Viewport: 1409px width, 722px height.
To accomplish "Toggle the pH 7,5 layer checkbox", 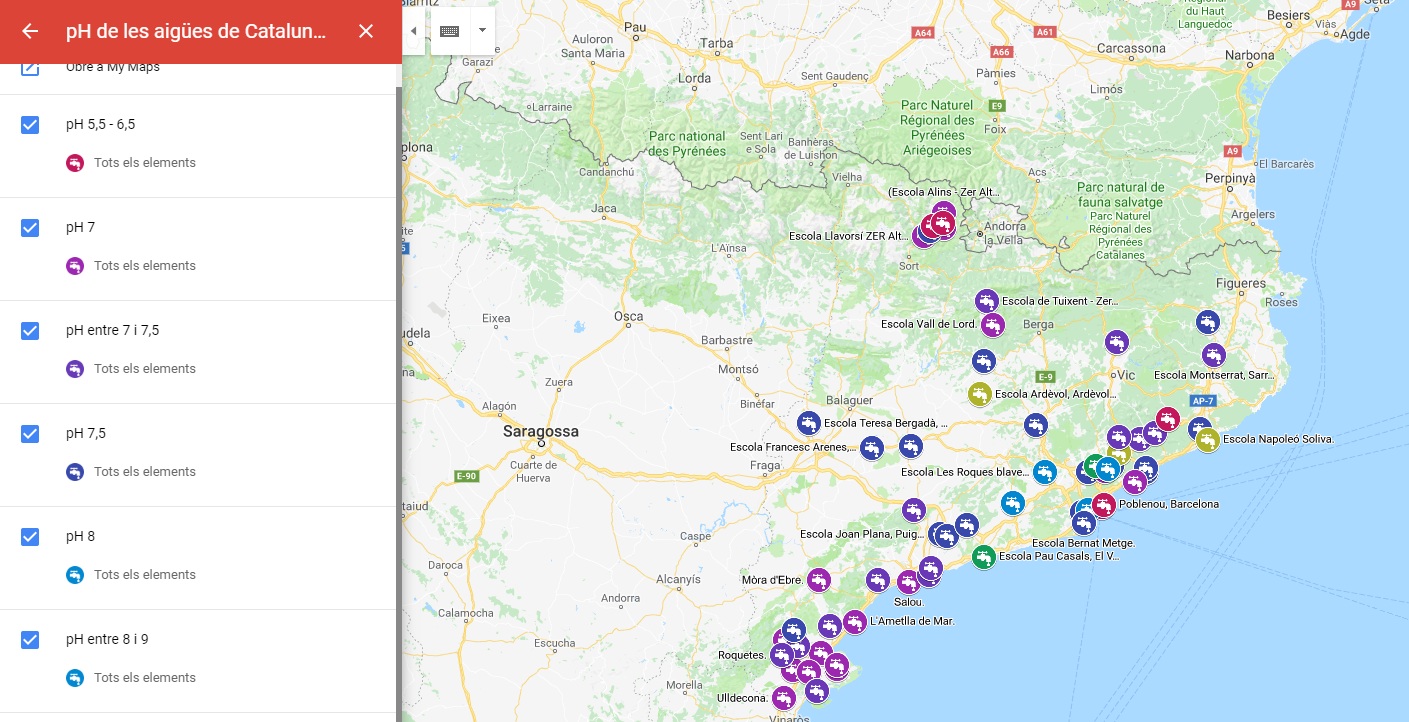I will point(30,434).
